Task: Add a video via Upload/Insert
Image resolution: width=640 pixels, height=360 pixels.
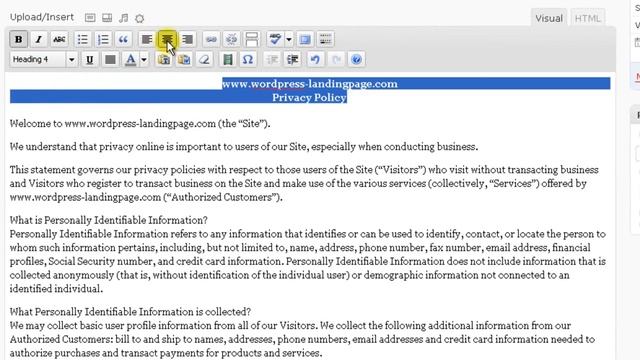Action: (107, 18)
